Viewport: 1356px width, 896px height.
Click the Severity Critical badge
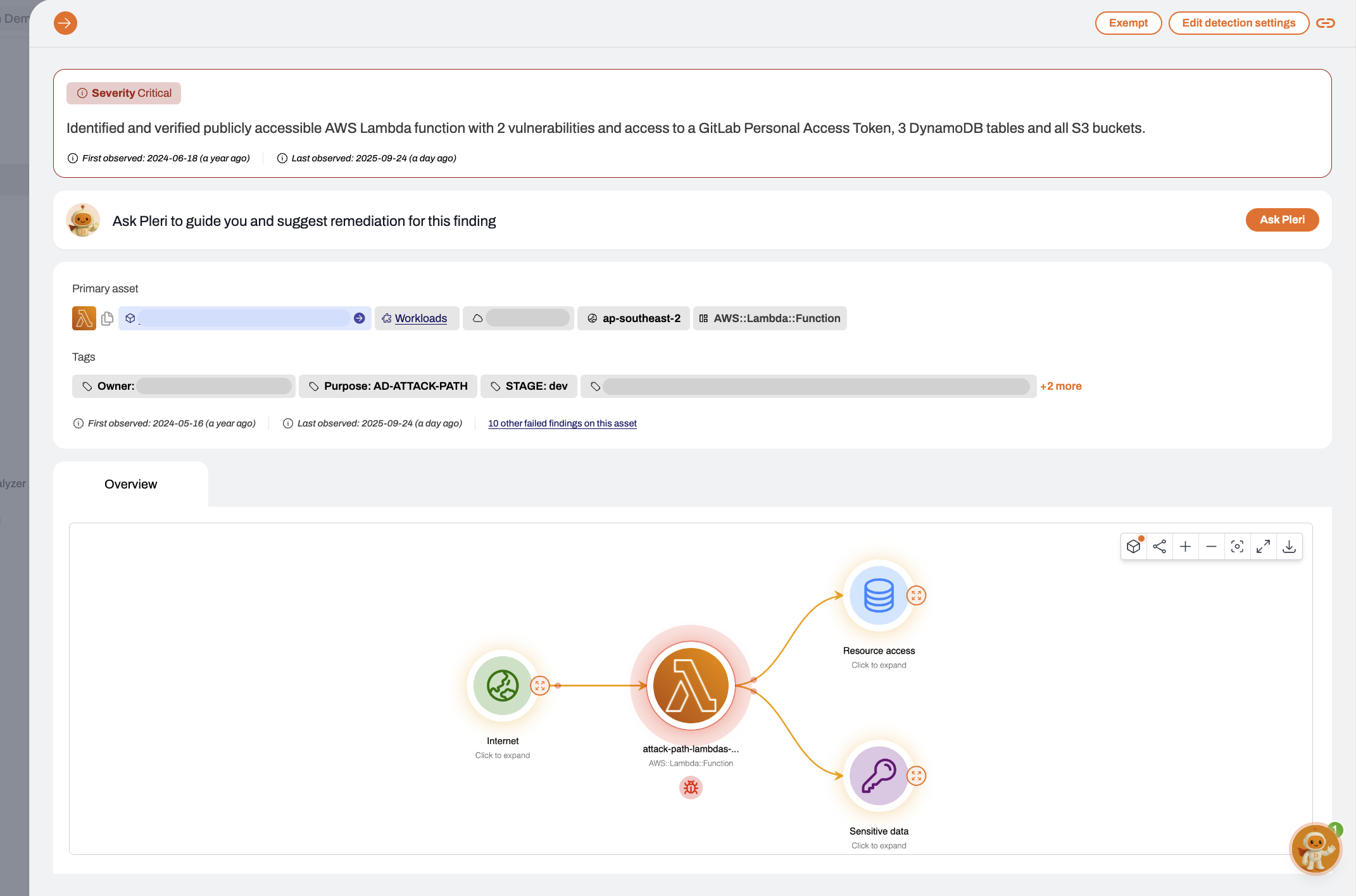[x=123, y=93]
